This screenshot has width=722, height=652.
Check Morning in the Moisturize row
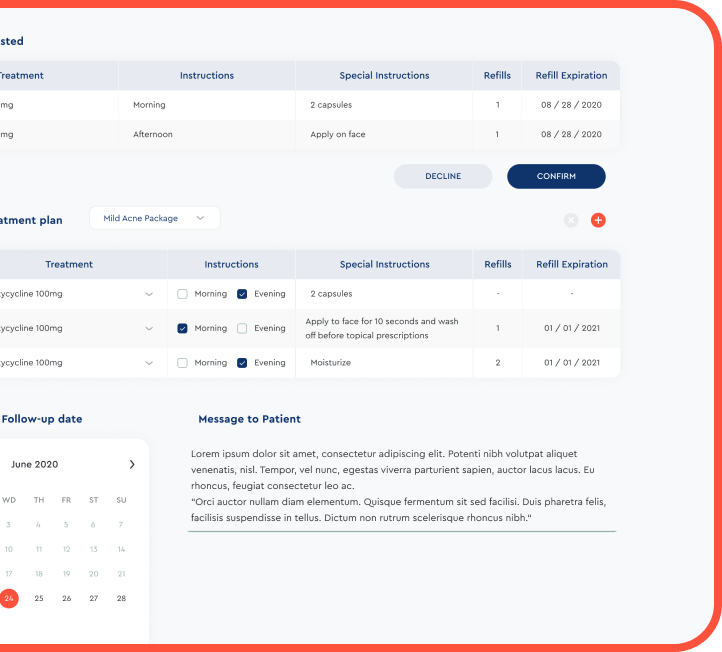pyautogui.click(x=182, y=363)
